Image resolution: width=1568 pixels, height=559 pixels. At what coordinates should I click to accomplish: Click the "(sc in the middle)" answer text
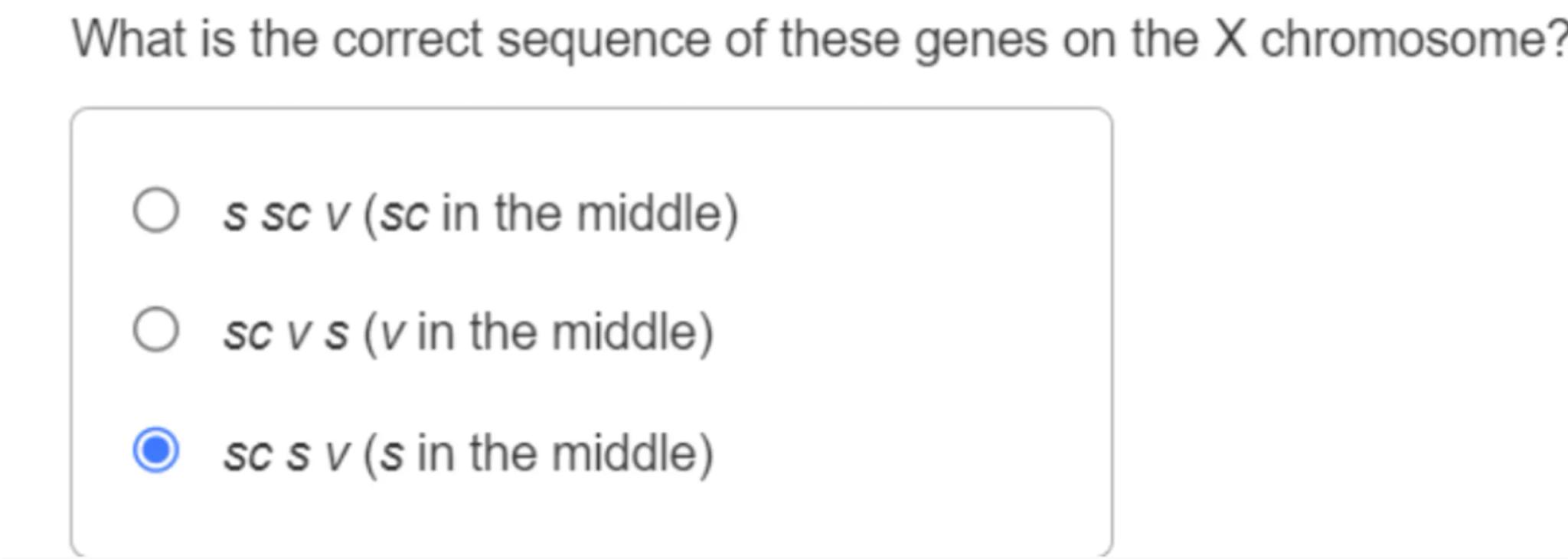point(551,213)
